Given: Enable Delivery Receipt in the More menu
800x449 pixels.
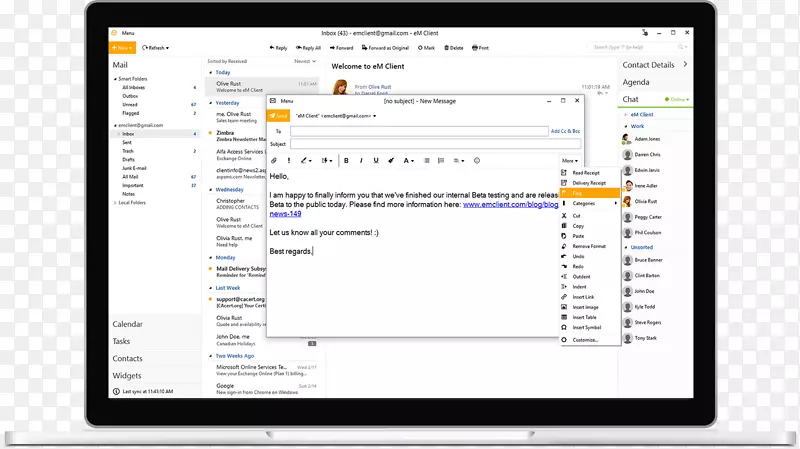Looking at the screenshot, I should [589, 183].
